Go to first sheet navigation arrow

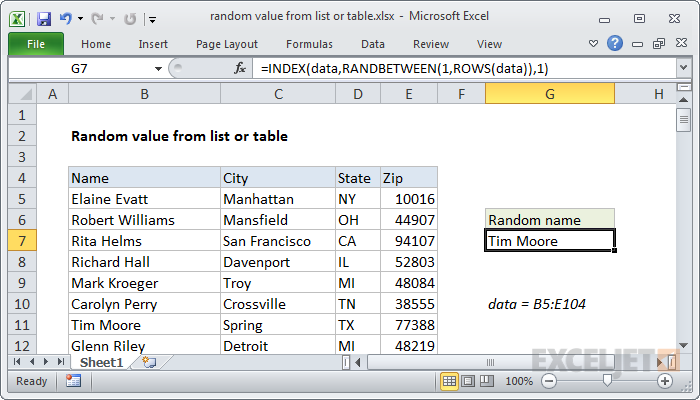click(x=17, y=362)
